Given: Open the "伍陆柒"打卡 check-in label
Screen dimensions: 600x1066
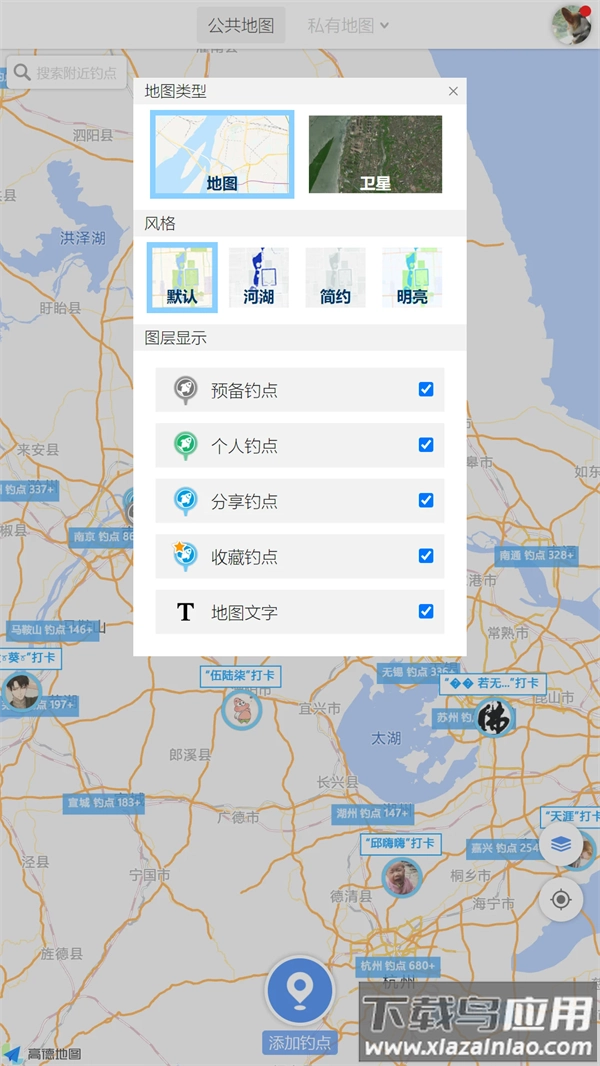Looking at the screenshot, I should (241, 676).
